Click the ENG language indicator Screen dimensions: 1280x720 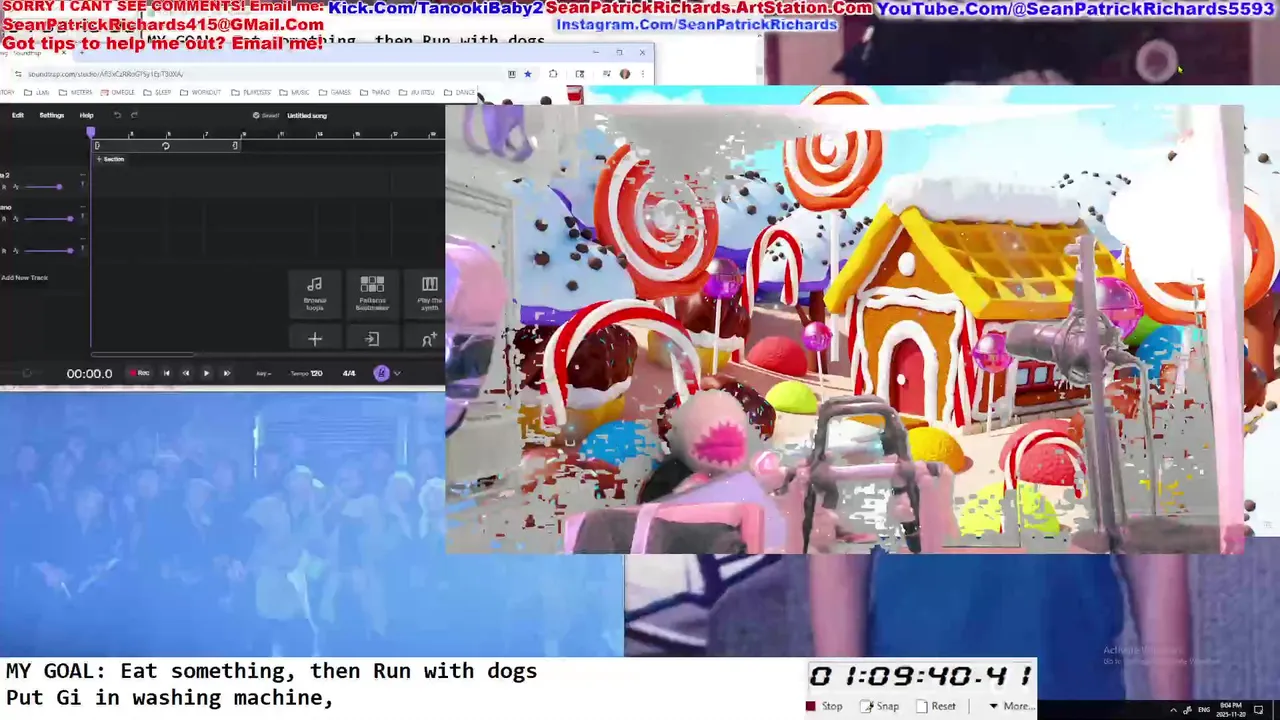tap(1203, 711)
